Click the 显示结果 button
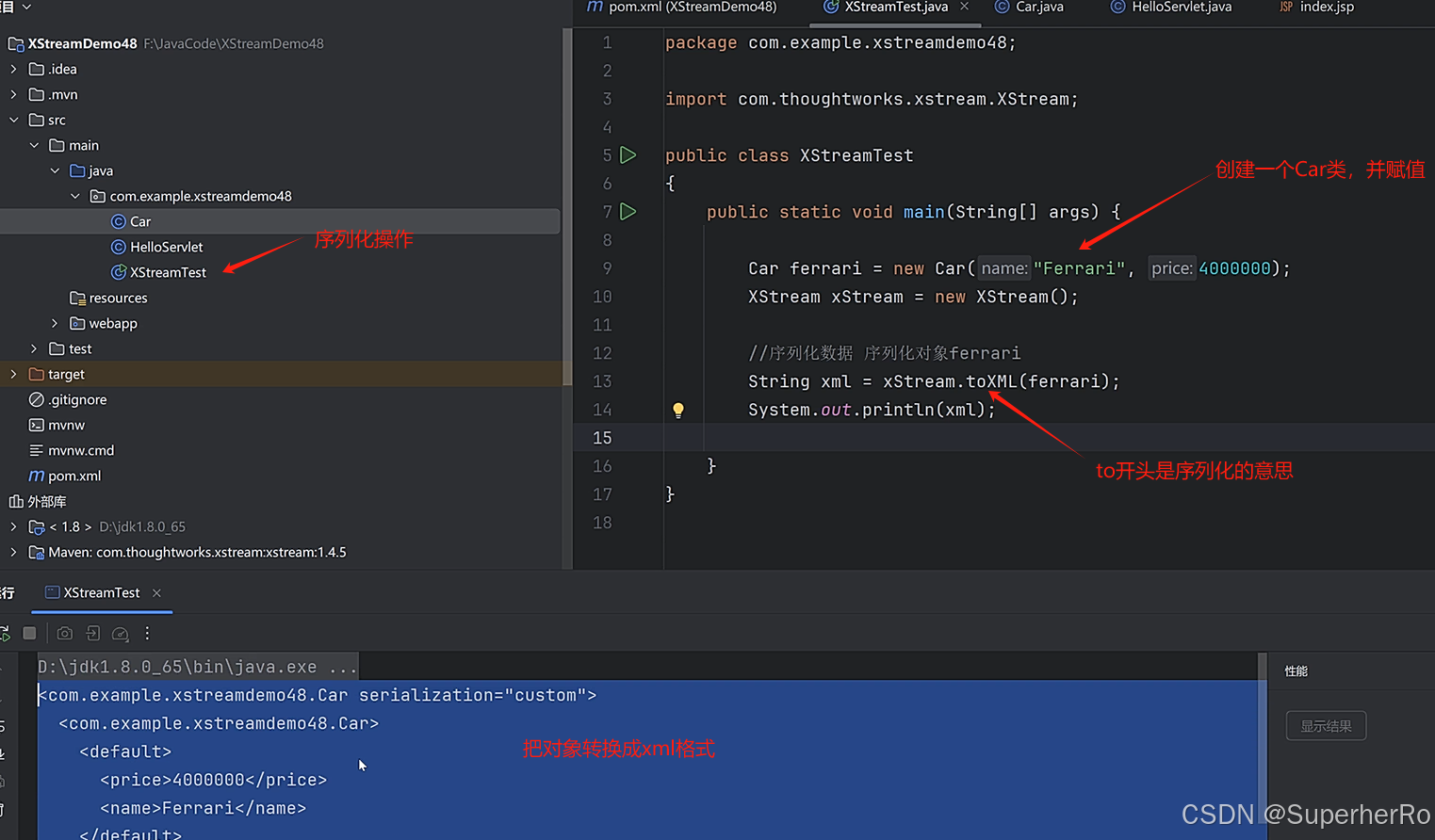1435x840 pixels. 1326,726
